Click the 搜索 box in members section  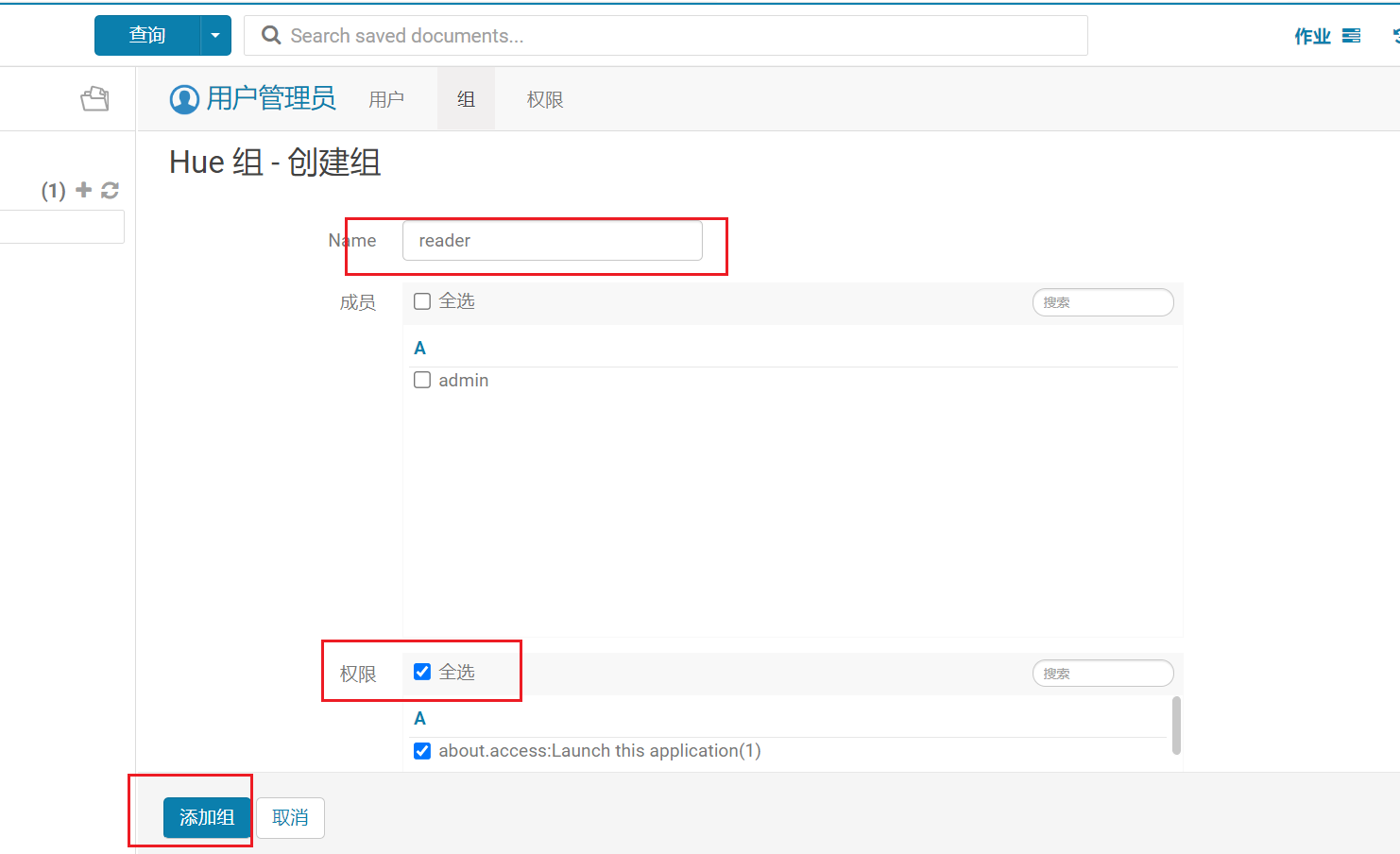click(1103, 302)
